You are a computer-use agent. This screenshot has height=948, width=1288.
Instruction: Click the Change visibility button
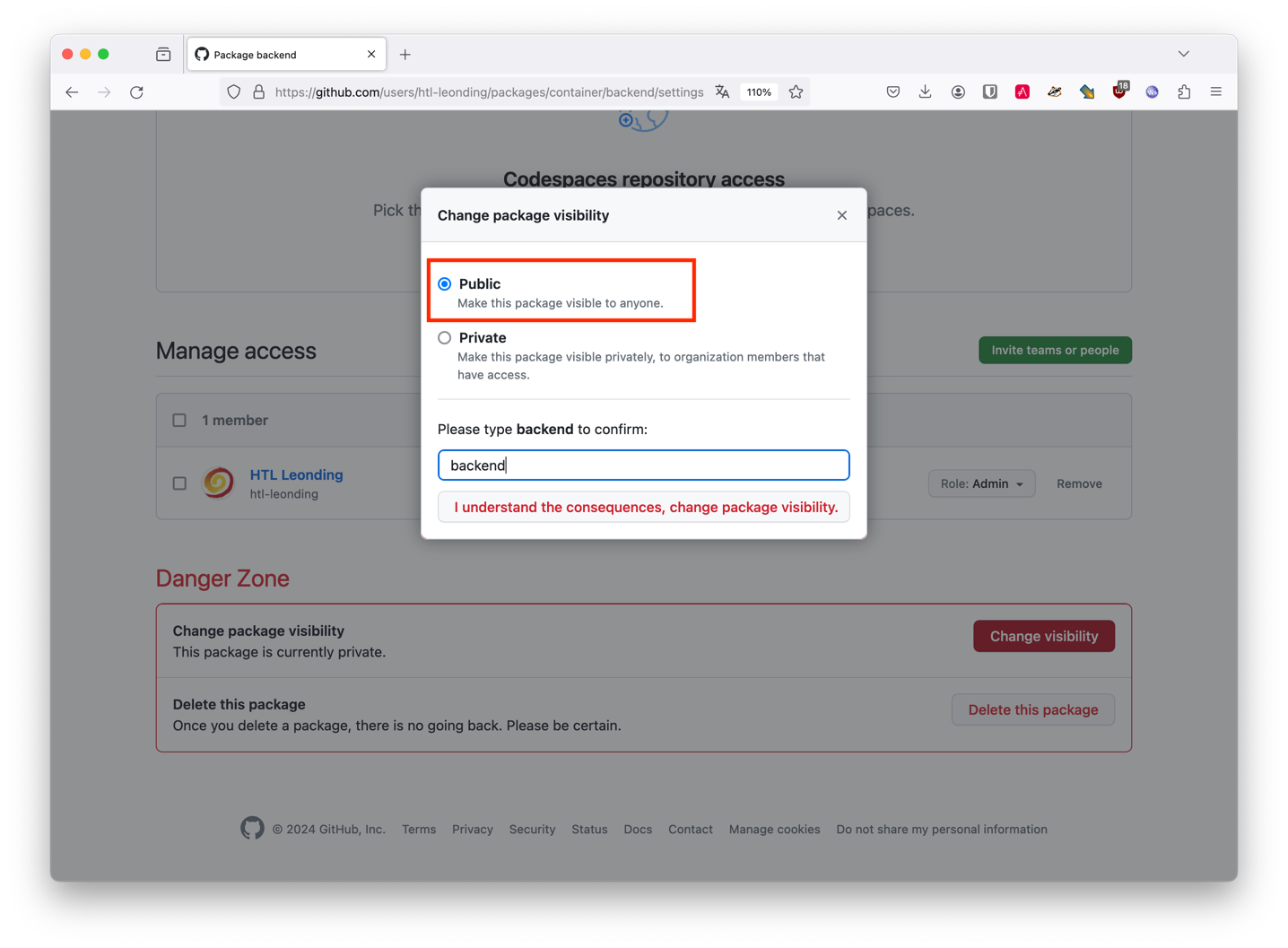click(x=1044, y=636)
